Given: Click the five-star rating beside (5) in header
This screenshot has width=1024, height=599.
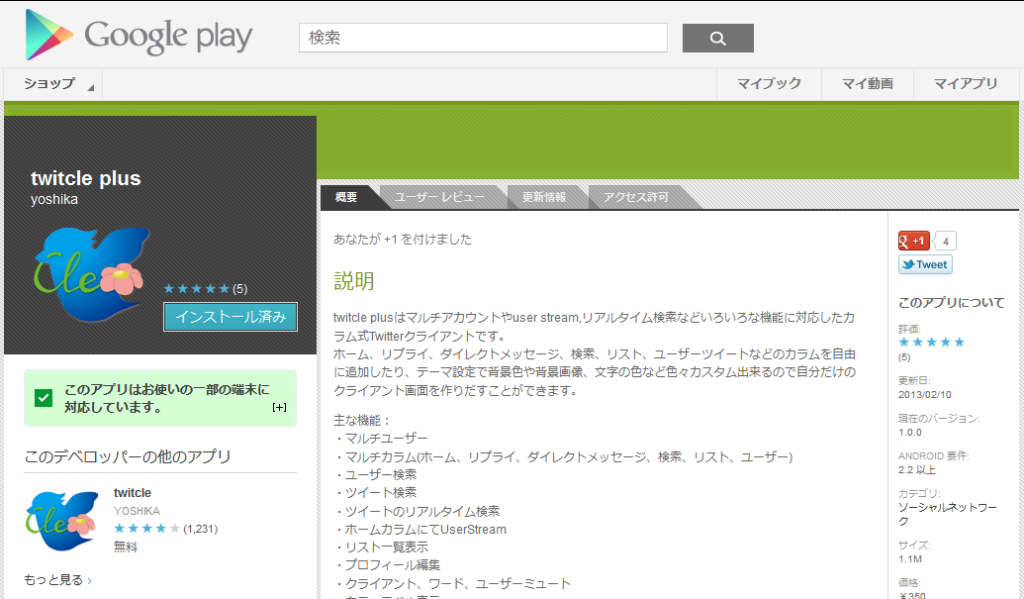Looking at the screenshot, I should pyautogui.click(x=197, y=289).
